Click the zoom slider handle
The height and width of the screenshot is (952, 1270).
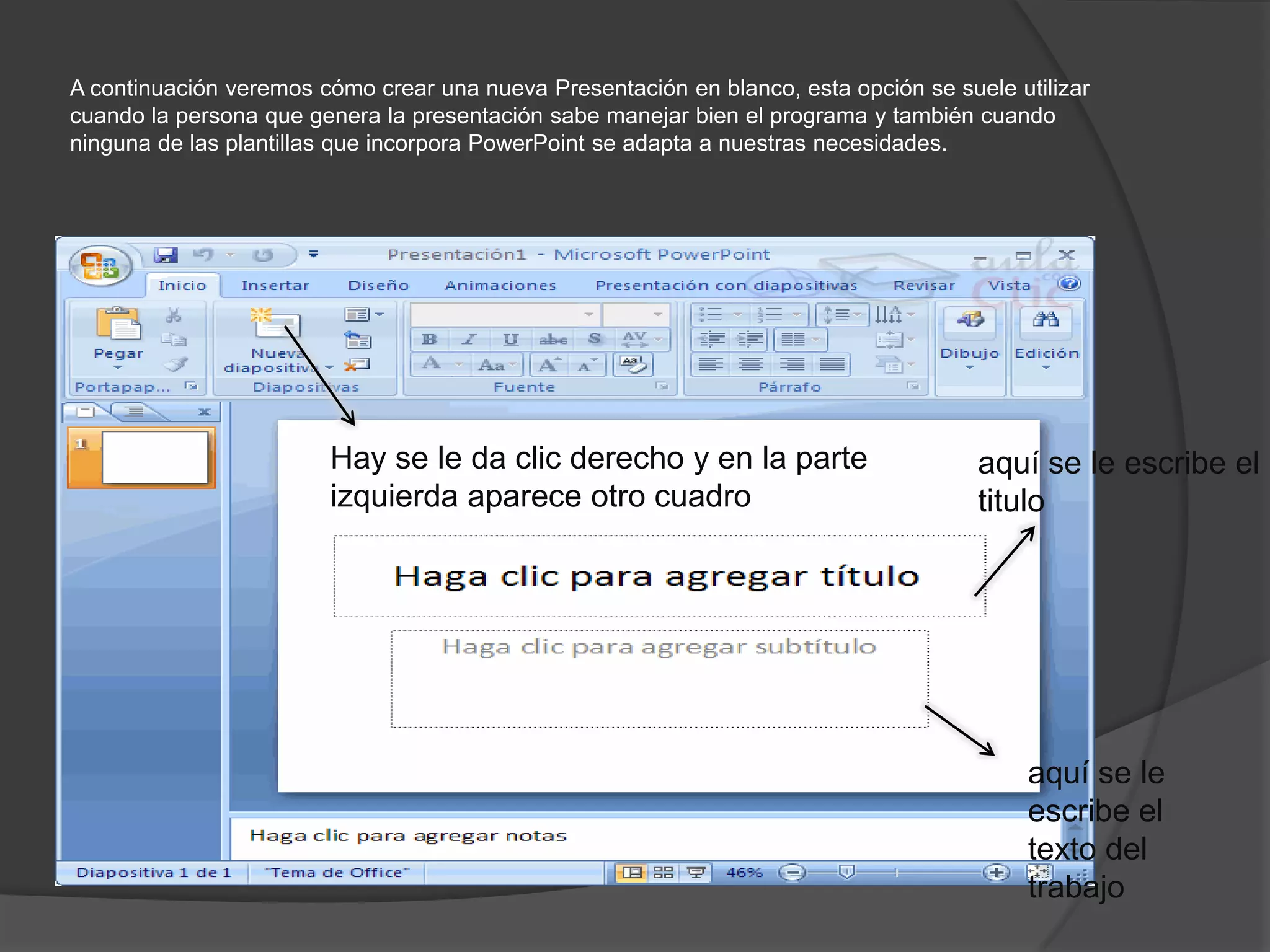[846, 873]
